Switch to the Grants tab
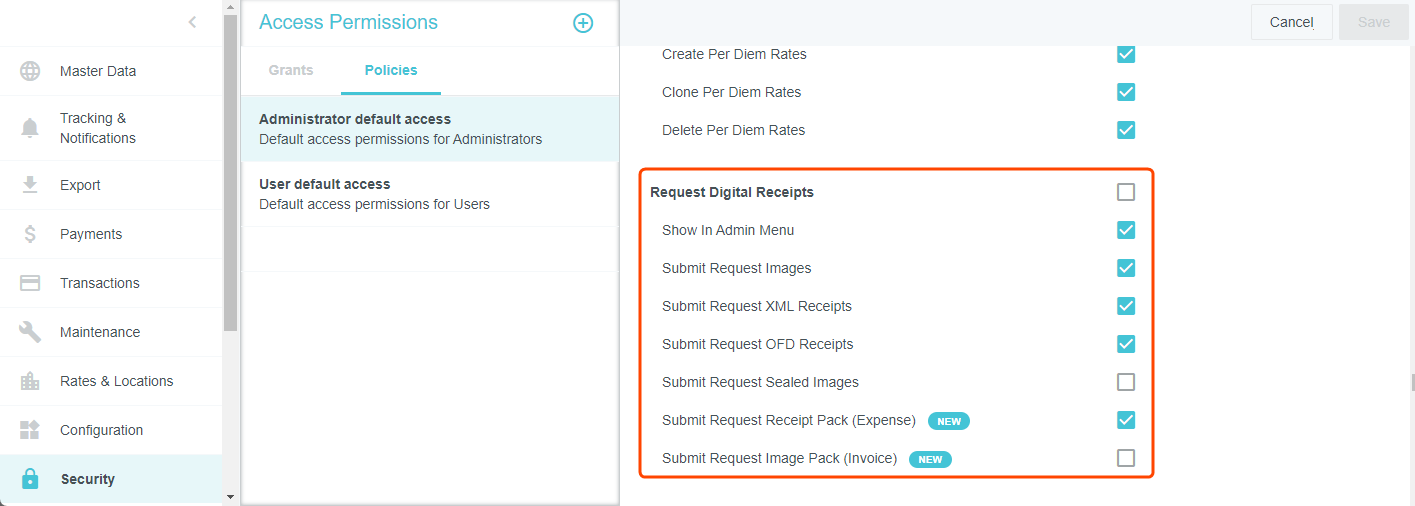Screen dimensions: 1415x506 [291, 70]
